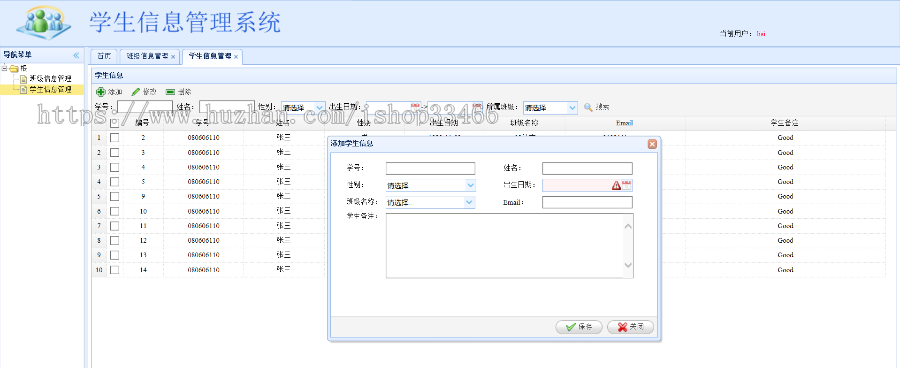Click folder icon of navigation tree root
This screenshot has height=368, width=900.
[14, 68]
